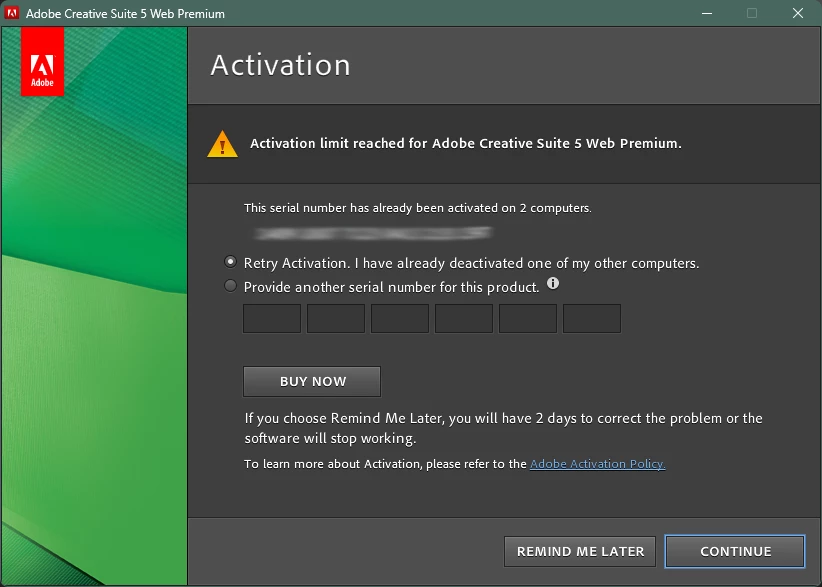Click the info icon beside serial number option
The width and height of the screenshot is (822, 587).
(x=553, y=284)
